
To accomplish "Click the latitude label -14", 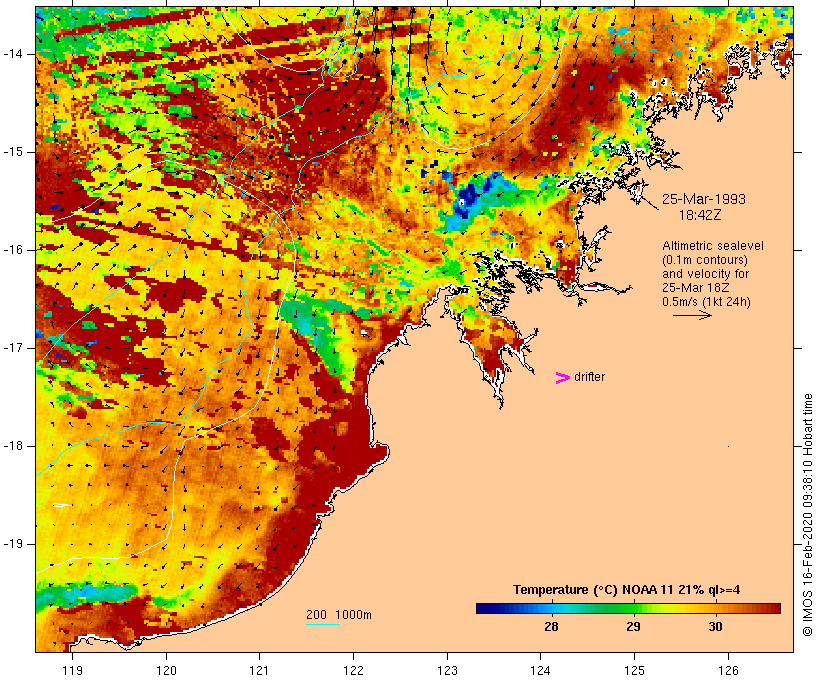I will click(x=12, y=54).
